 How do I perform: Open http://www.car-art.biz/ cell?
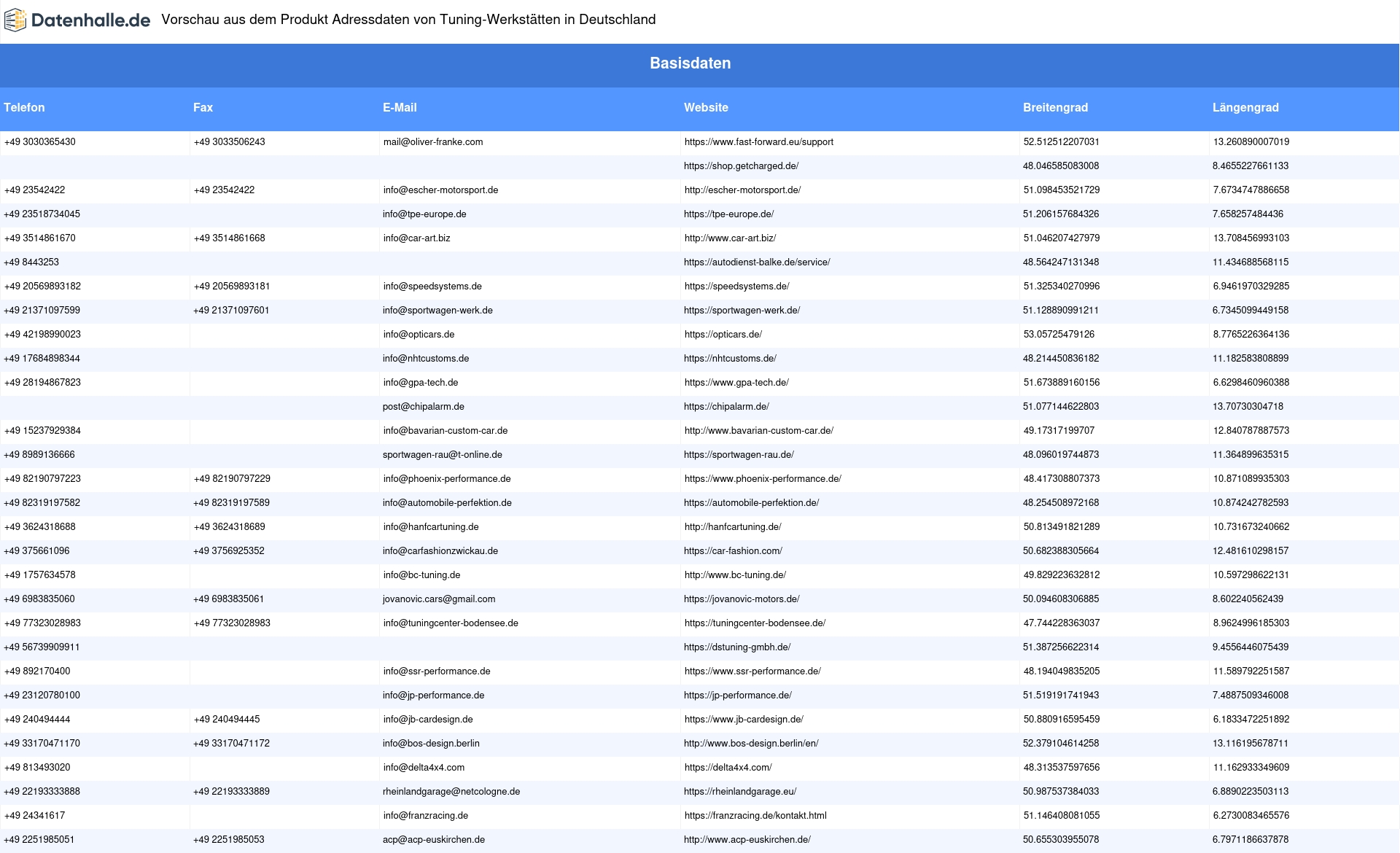[x=730, y=238]
